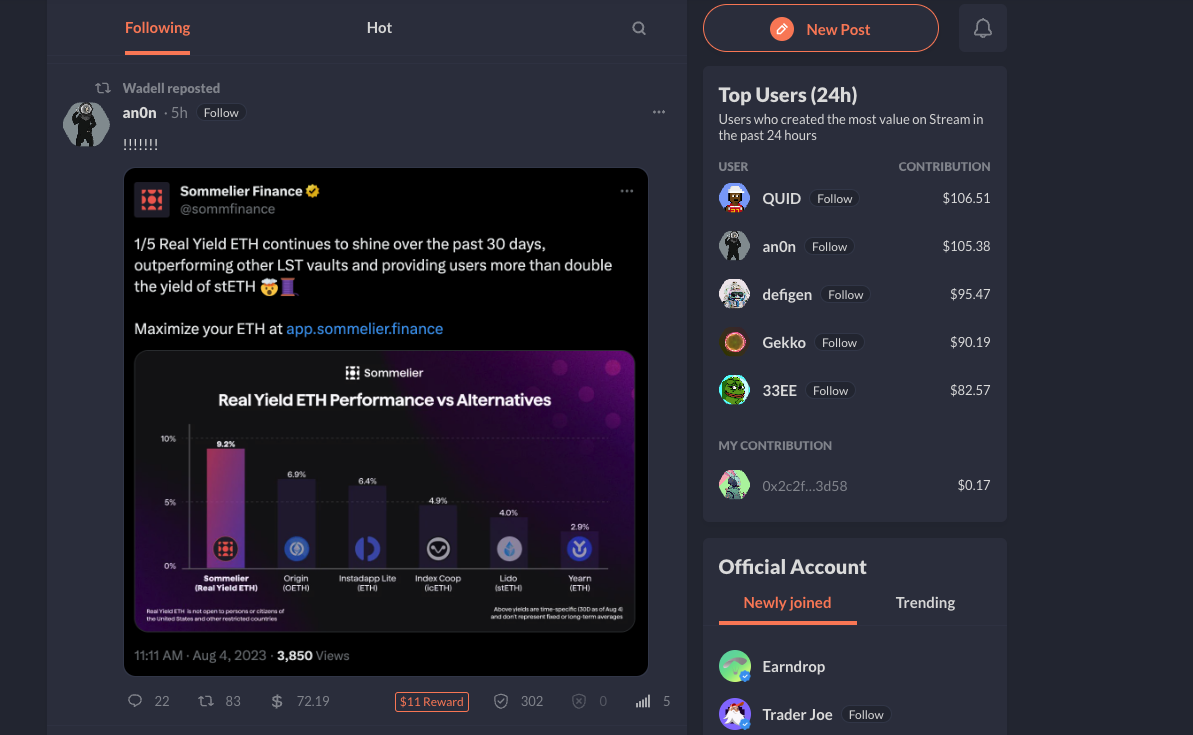Click the comment bubble icon showing 22
Image resolution: width=1193 pixels, height=735 pixels.
[135, 701]
